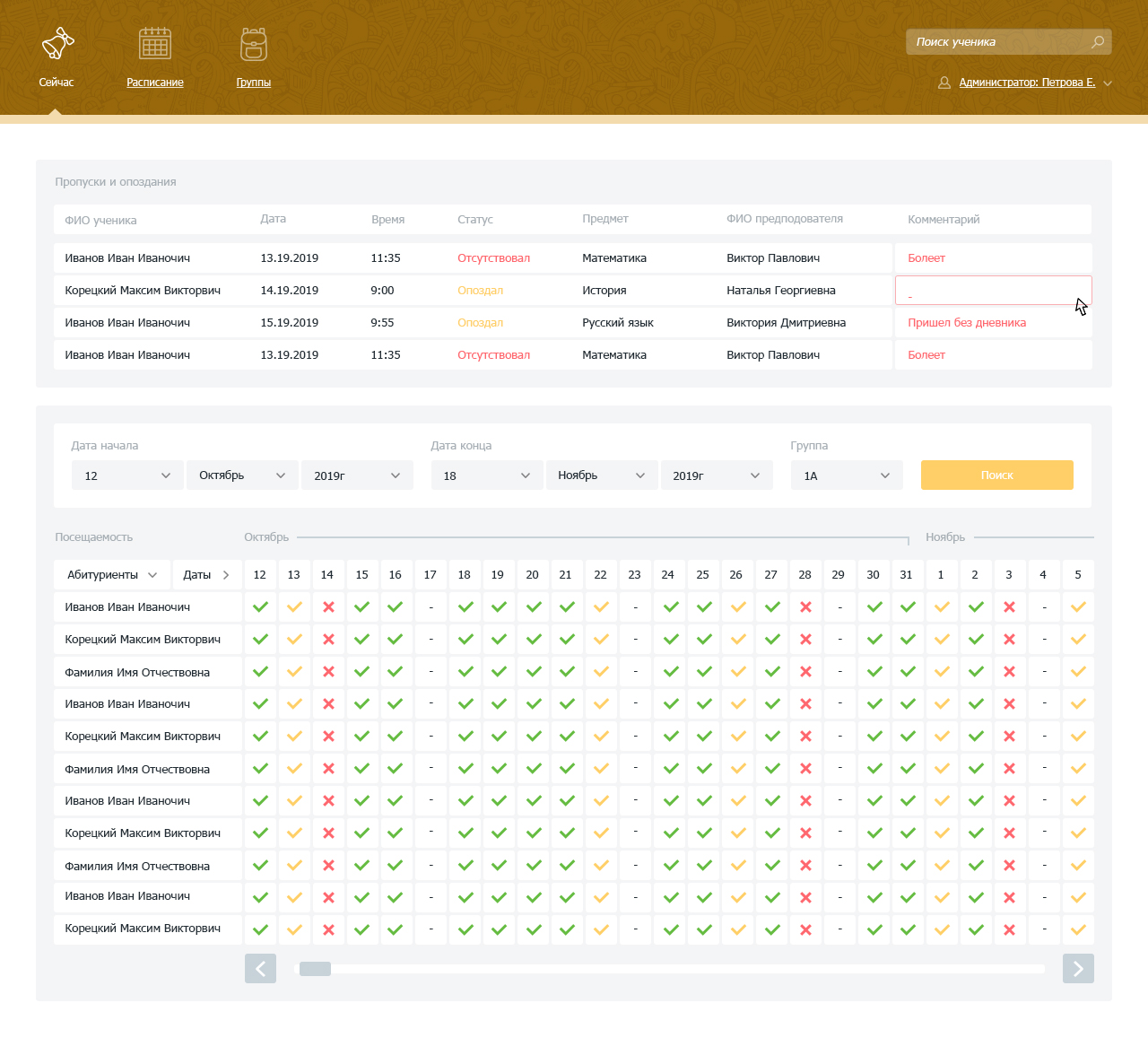The width and height of the screenshot is (1148, 1064).
Task: Open the end date year dropdown
Action: coord(716,475)
